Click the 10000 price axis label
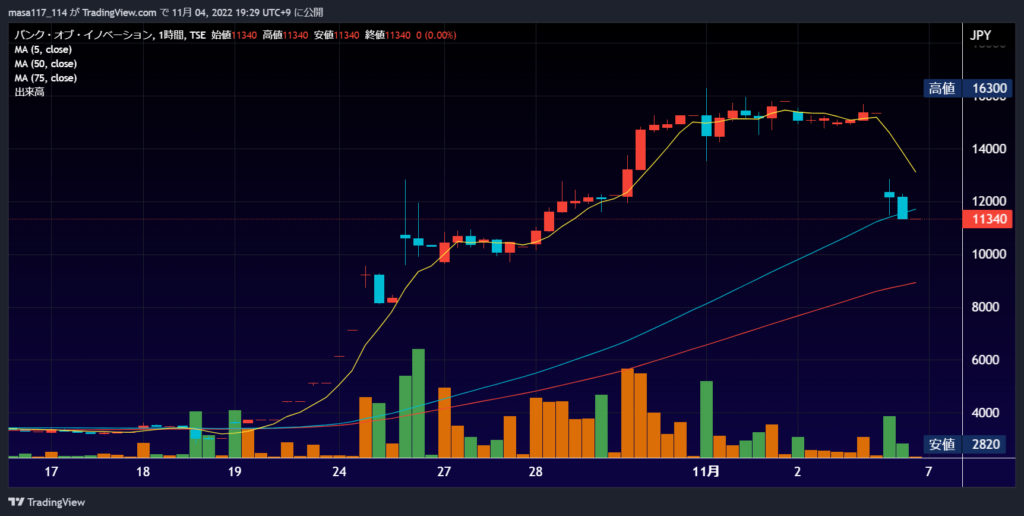The image size is (1024, 516). click(987, 254)
